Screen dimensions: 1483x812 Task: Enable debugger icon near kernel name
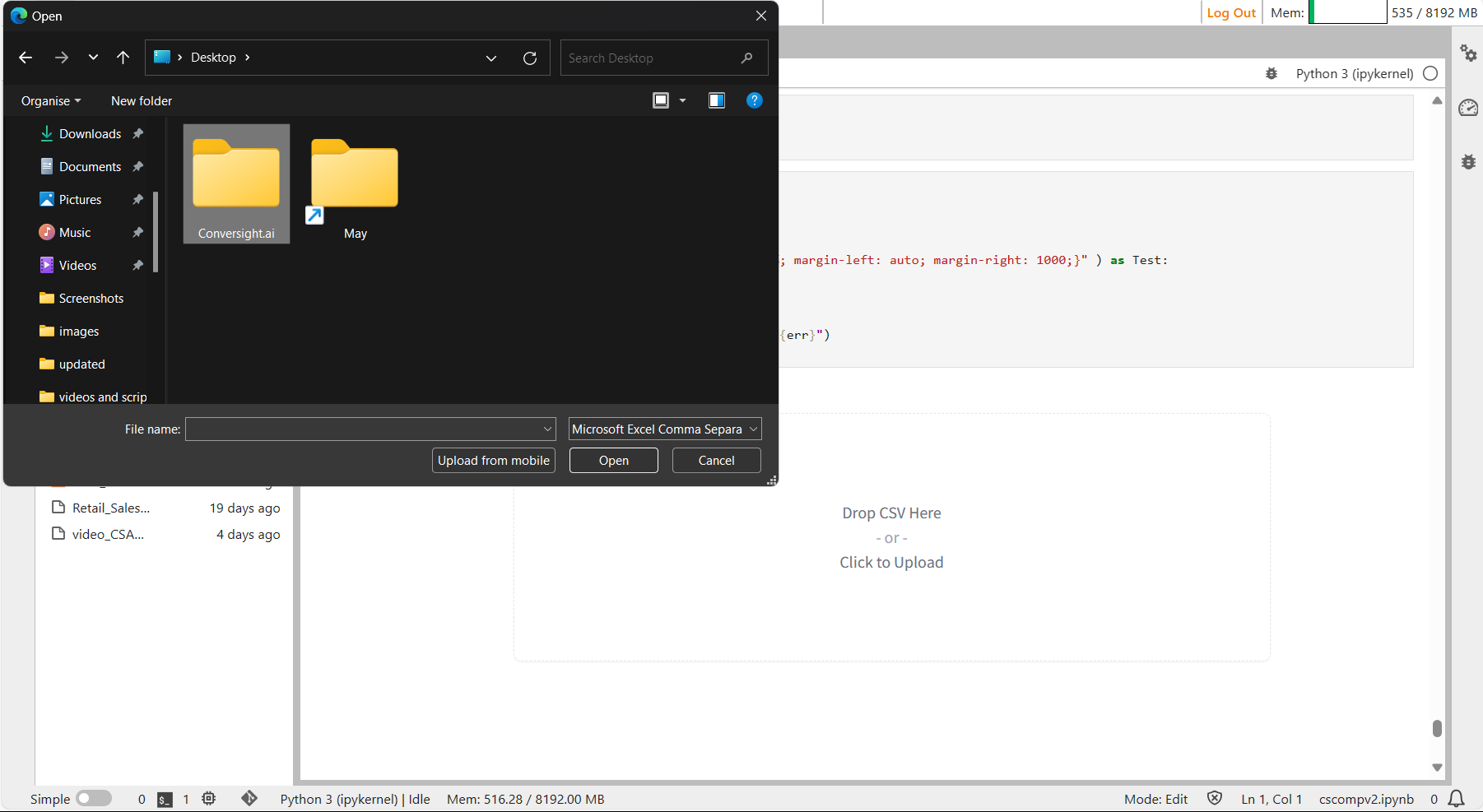point(1271,73)
